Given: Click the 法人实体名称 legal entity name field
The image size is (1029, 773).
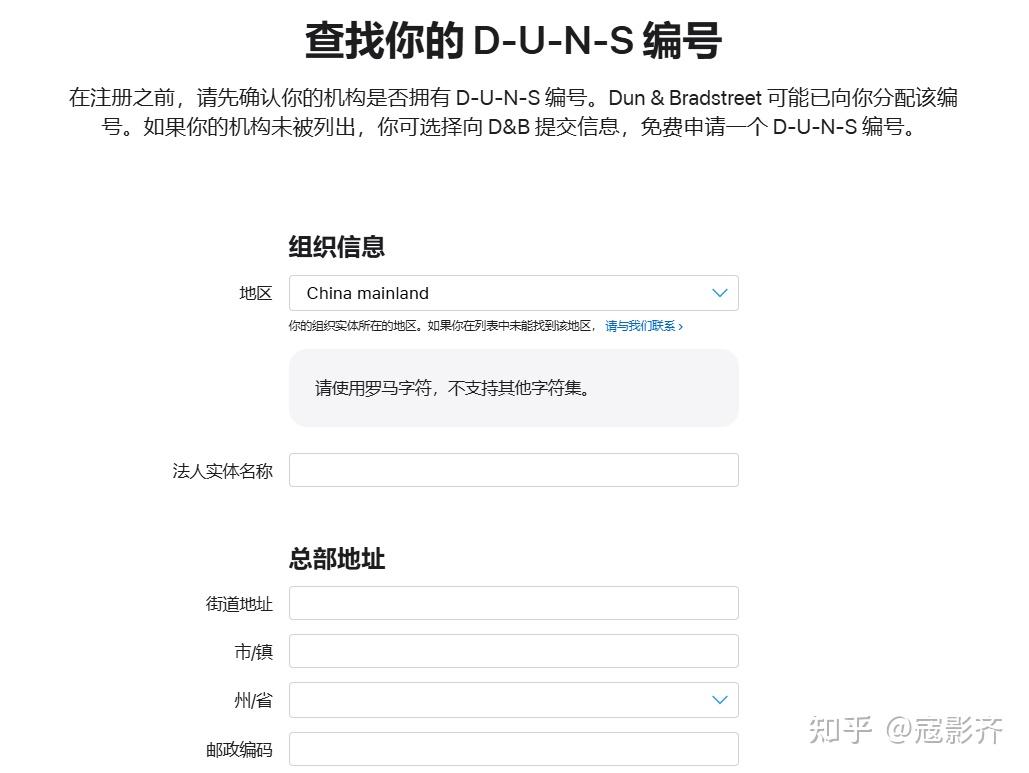Looking at the screenshot, I should (x=513, y=470).
